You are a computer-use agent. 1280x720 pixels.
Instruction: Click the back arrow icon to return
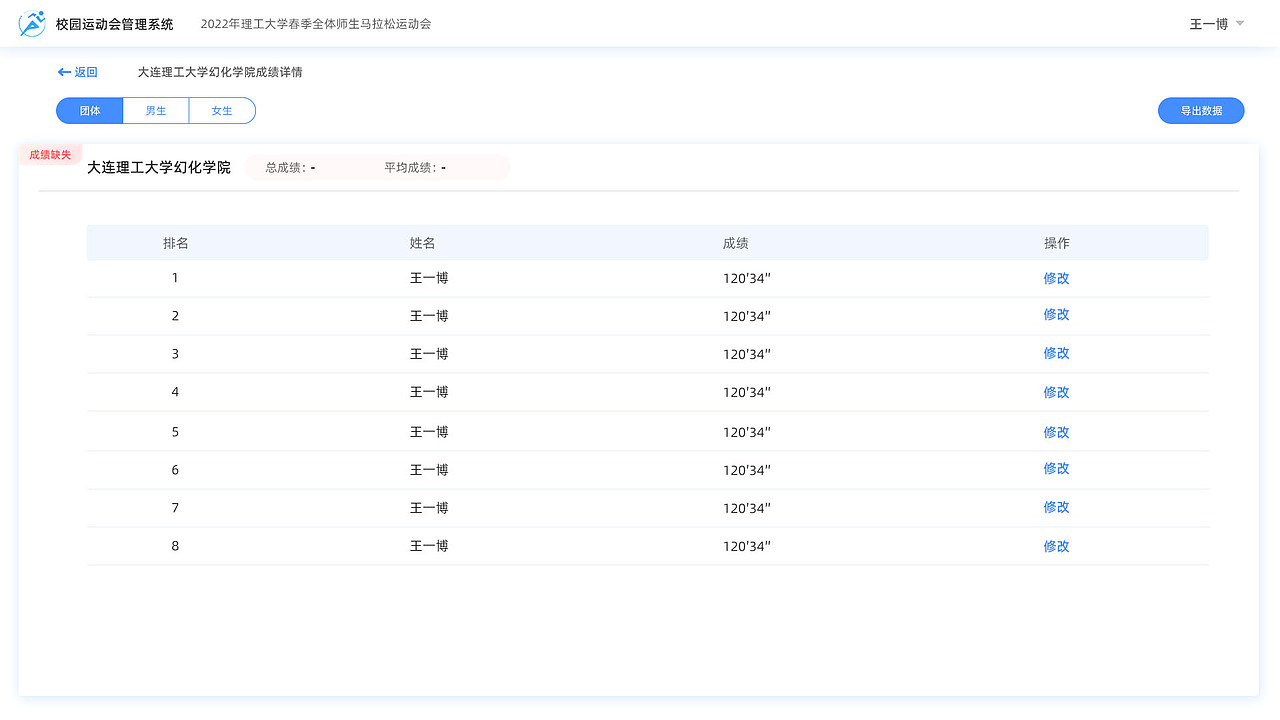tap(62, 72)
